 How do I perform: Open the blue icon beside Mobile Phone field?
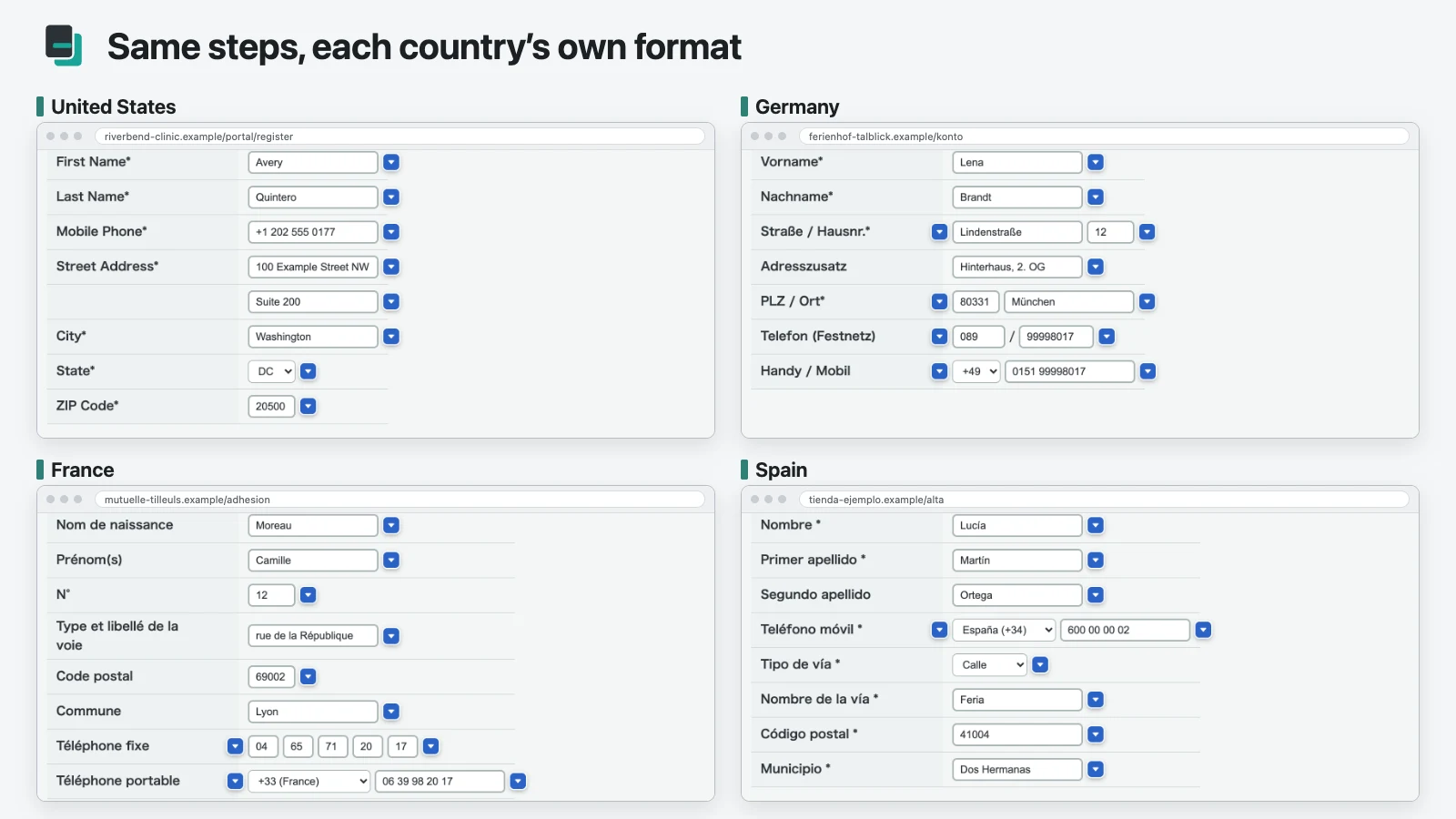[391, 232]
